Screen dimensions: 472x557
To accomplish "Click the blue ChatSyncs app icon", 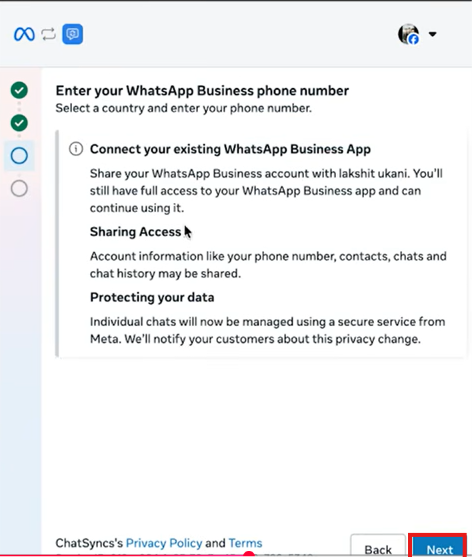I will [73, 34].
